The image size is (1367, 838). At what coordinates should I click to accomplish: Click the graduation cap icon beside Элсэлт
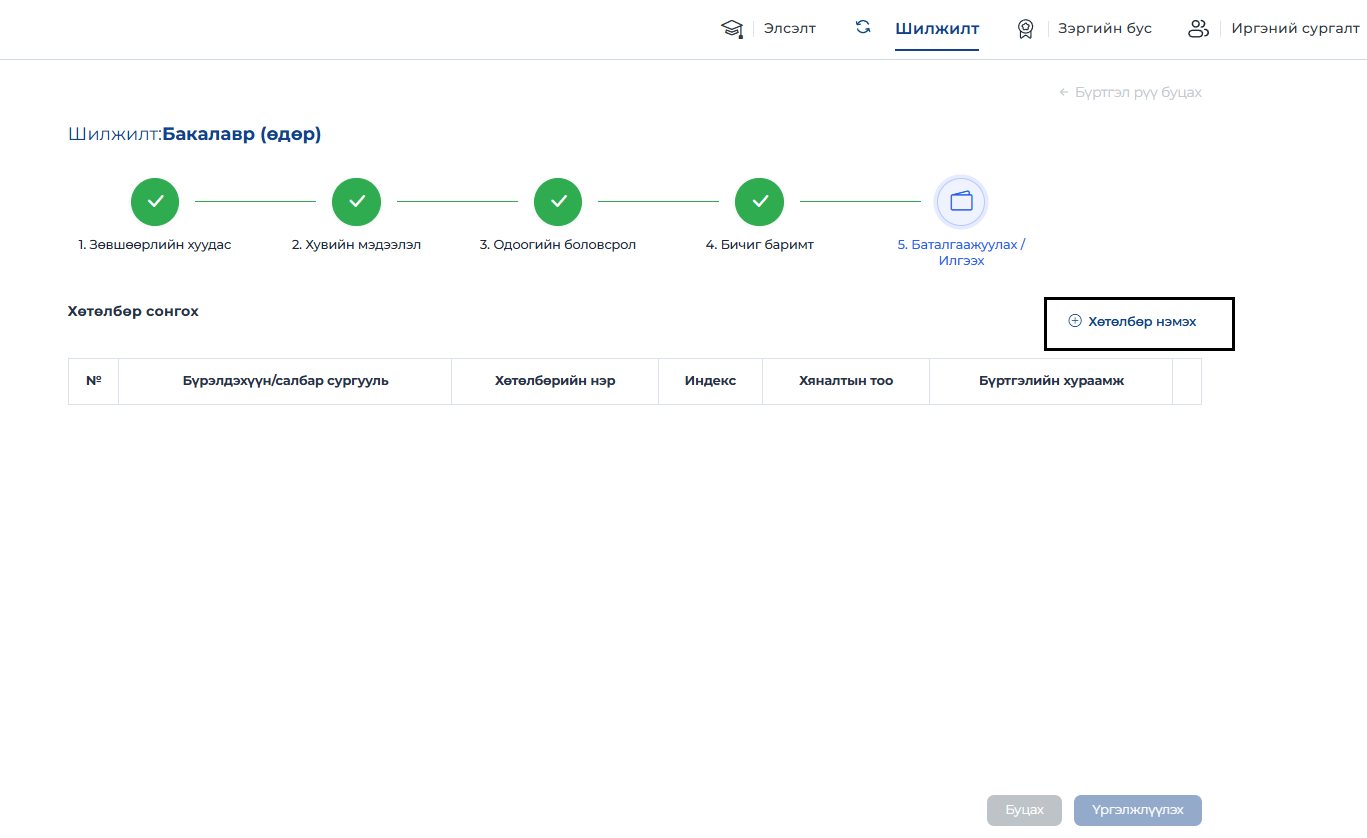(733, 29)
